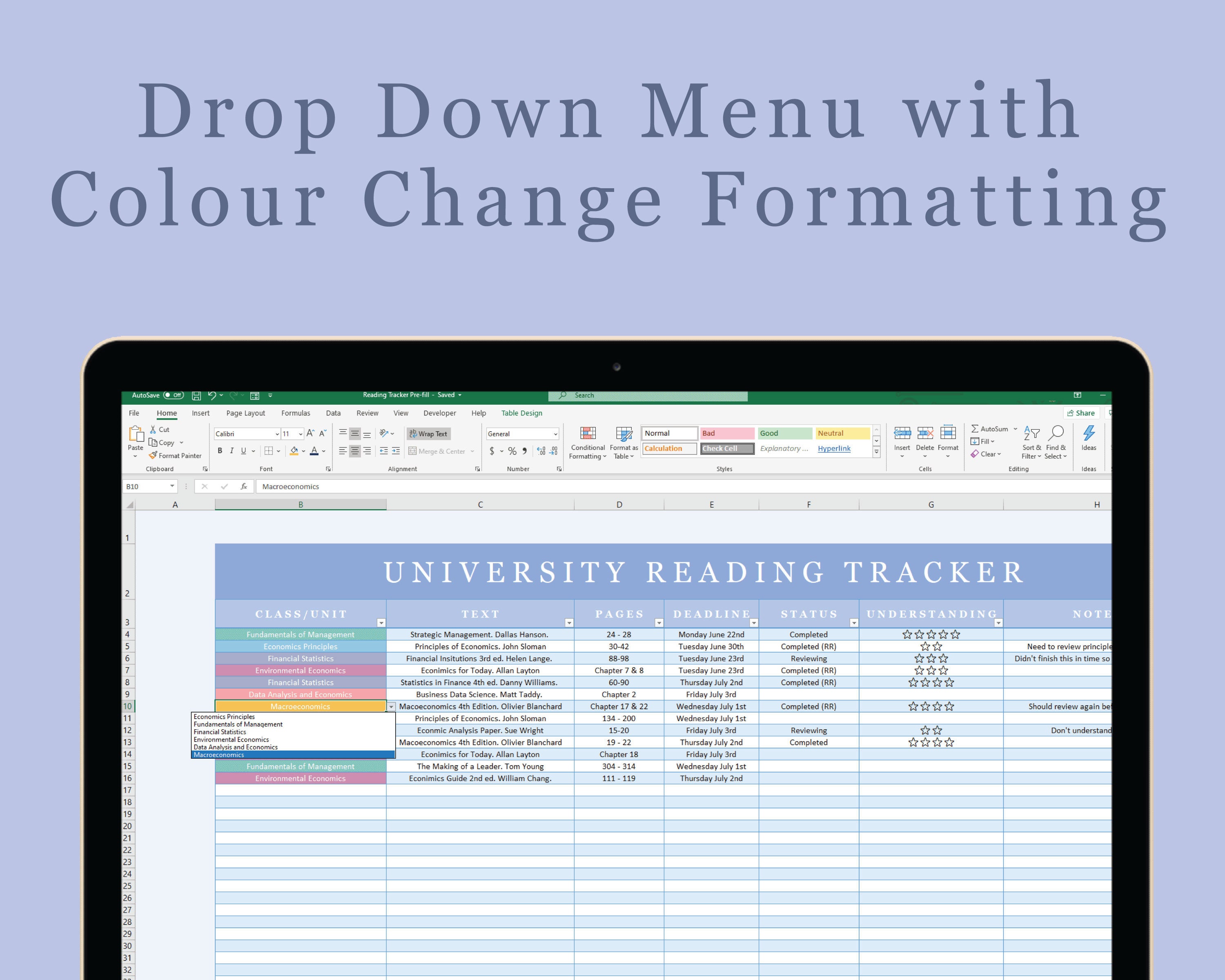Viewport: 1225px width, 980px height.
Task: Click the Insert Cells icon
Action: click(902, 433)
